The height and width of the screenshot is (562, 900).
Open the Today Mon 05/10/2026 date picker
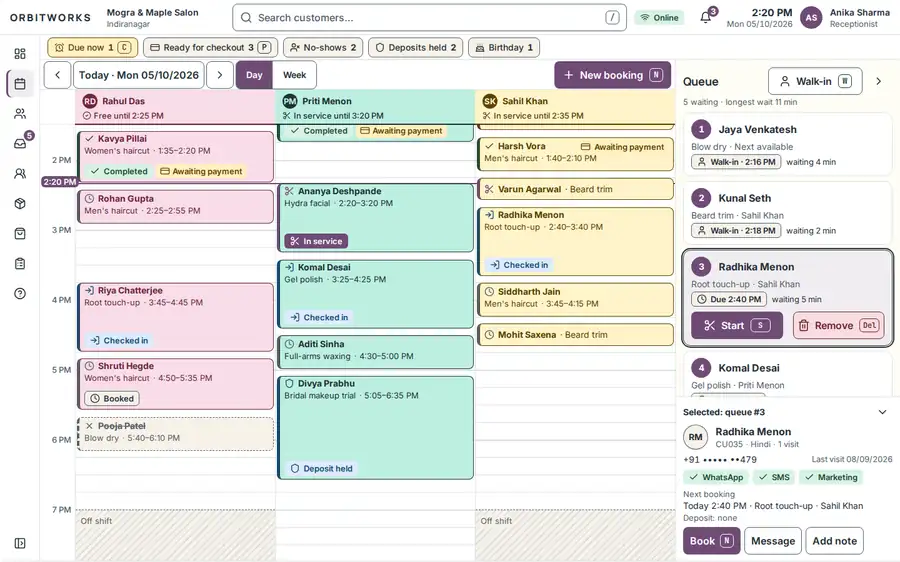click(x=138, y=75)
